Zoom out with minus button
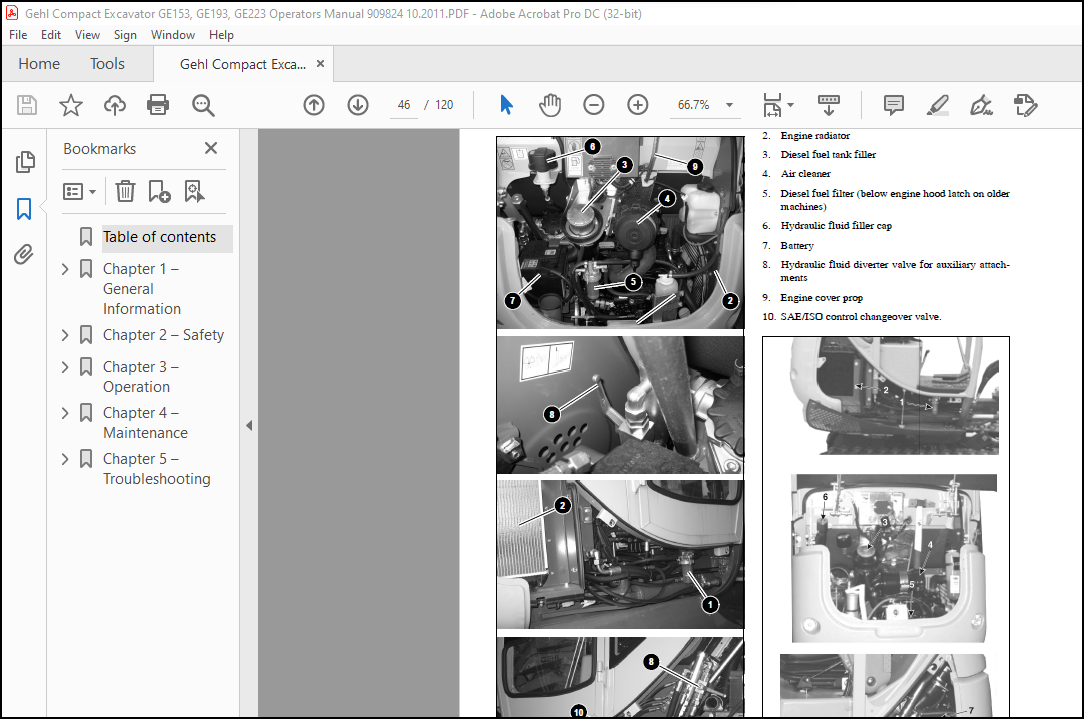The height and width of the screenshot is (719, 1084). [594, 104]
